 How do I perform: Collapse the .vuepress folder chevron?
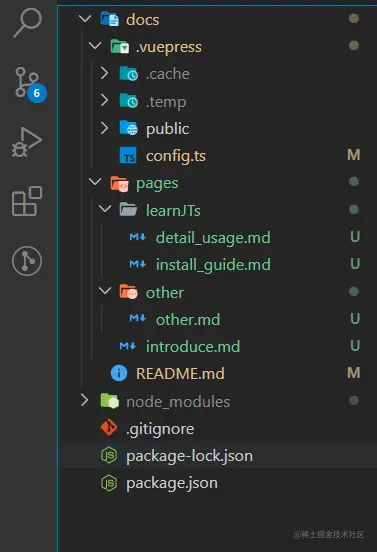[95, 45]
